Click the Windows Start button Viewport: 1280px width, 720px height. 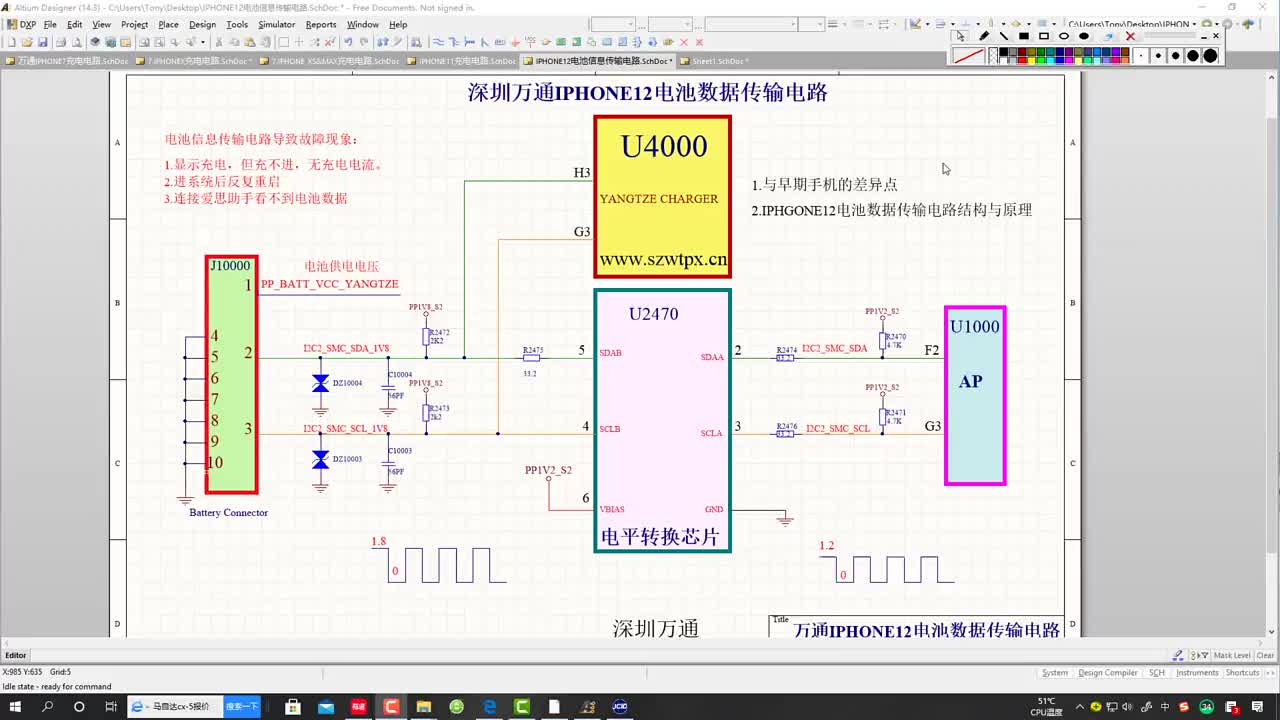15,706
